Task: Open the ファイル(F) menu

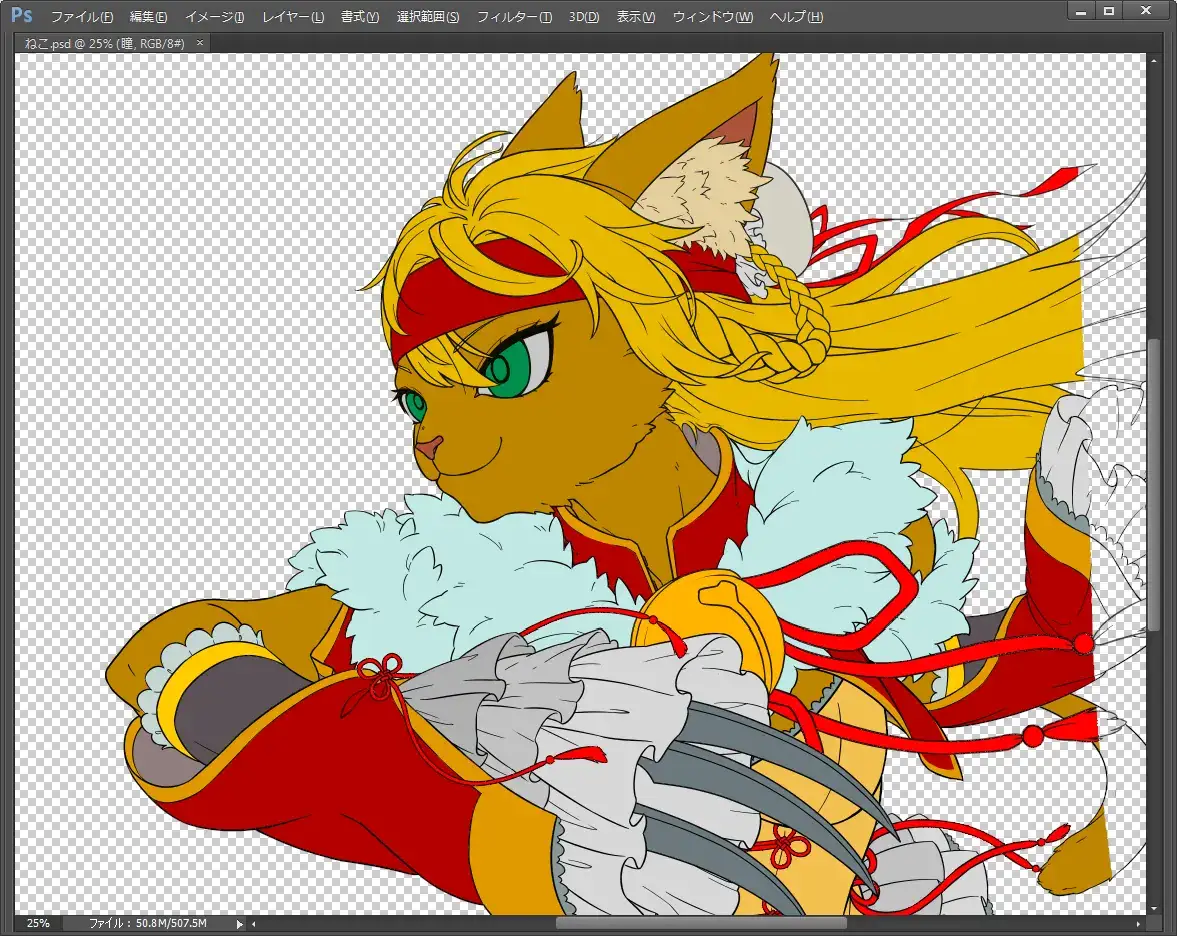Action: click(81, 18)
